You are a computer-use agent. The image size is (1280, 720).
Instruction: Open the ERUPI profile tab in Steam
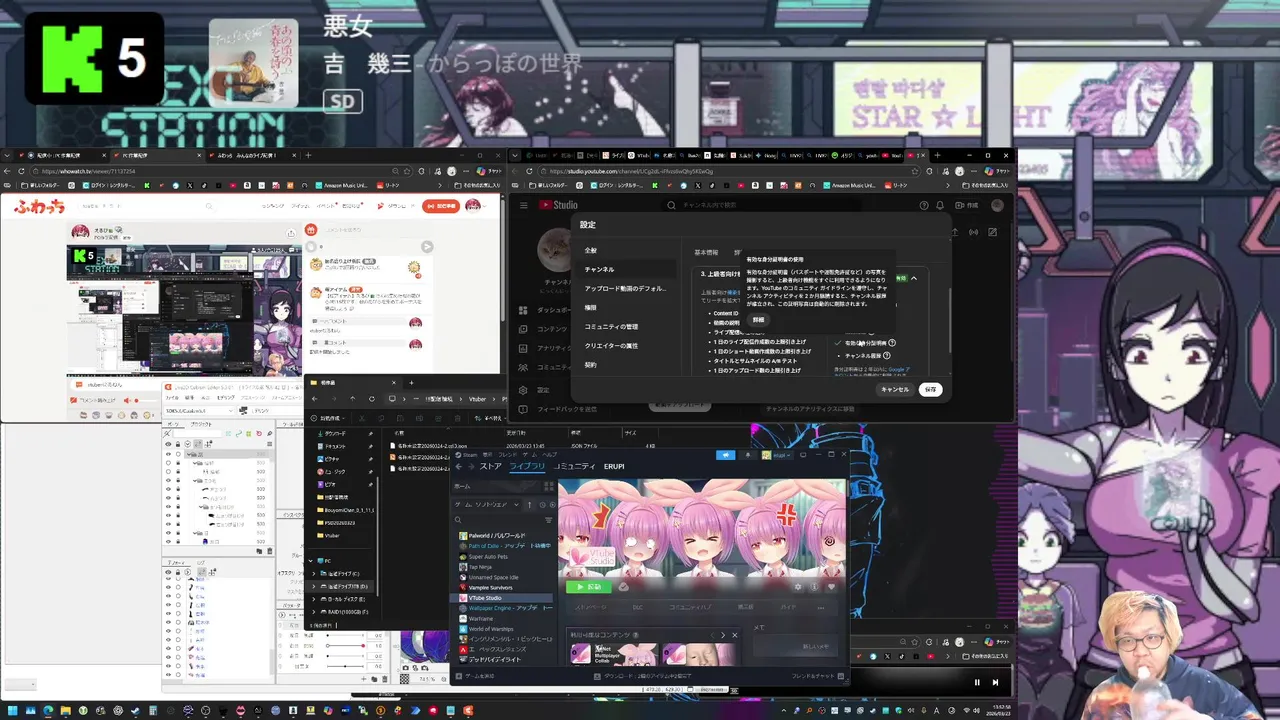[x=614, y=466]
